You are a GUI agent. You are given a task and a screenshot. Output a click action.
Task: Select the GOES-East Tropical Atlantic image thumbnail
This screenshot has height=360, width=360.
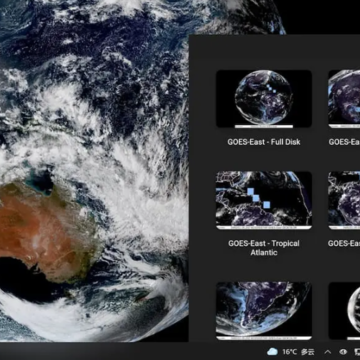click(264, 200)
